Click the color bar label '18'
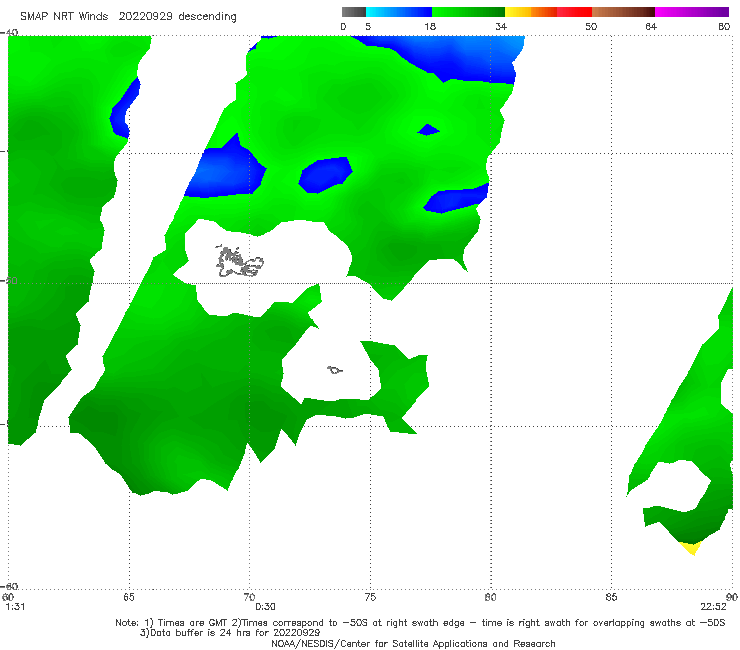Screen dimensions: 740x650 point(430,26)
